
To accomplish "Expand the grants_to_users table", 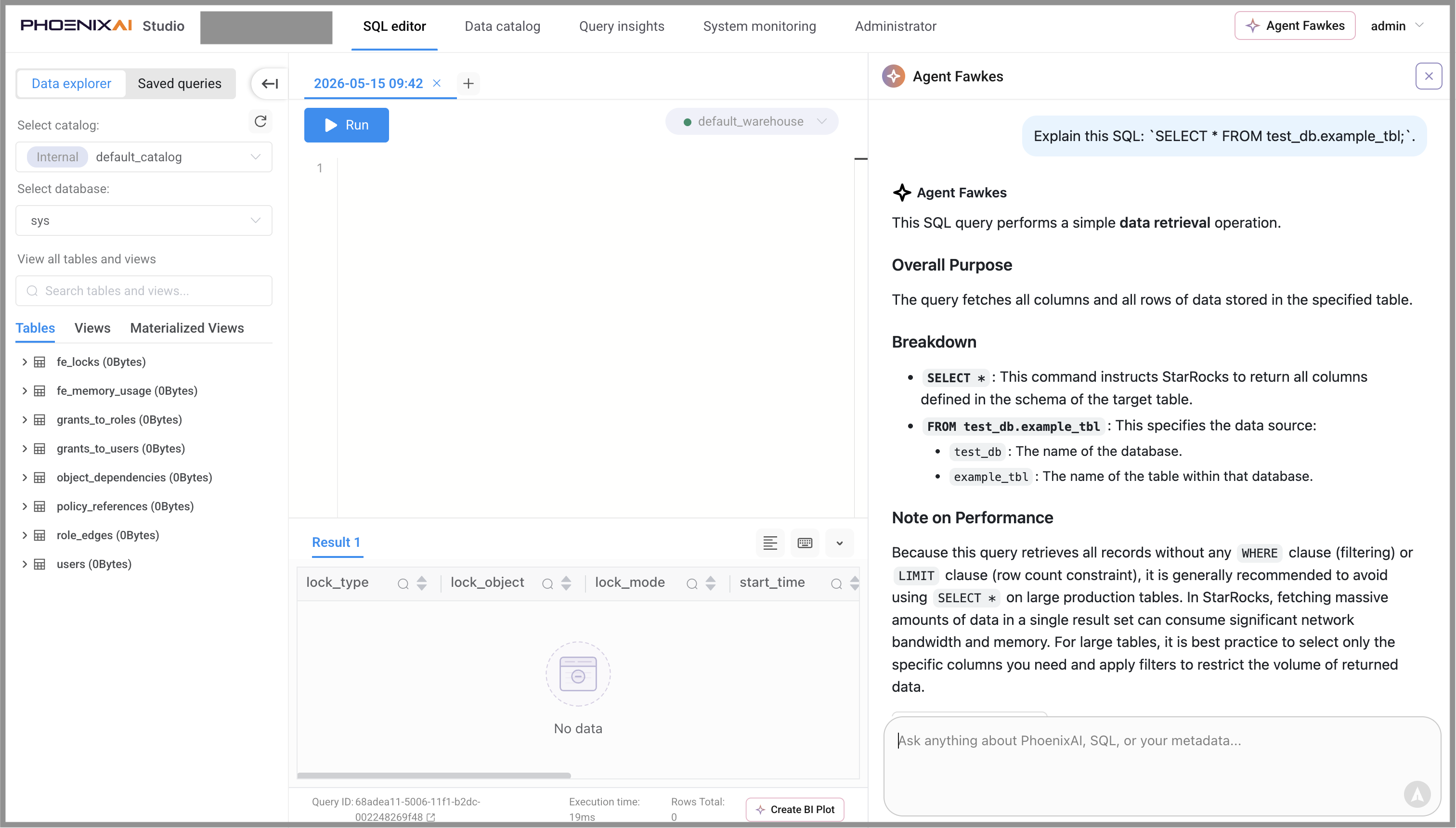I will click(25, 449).
